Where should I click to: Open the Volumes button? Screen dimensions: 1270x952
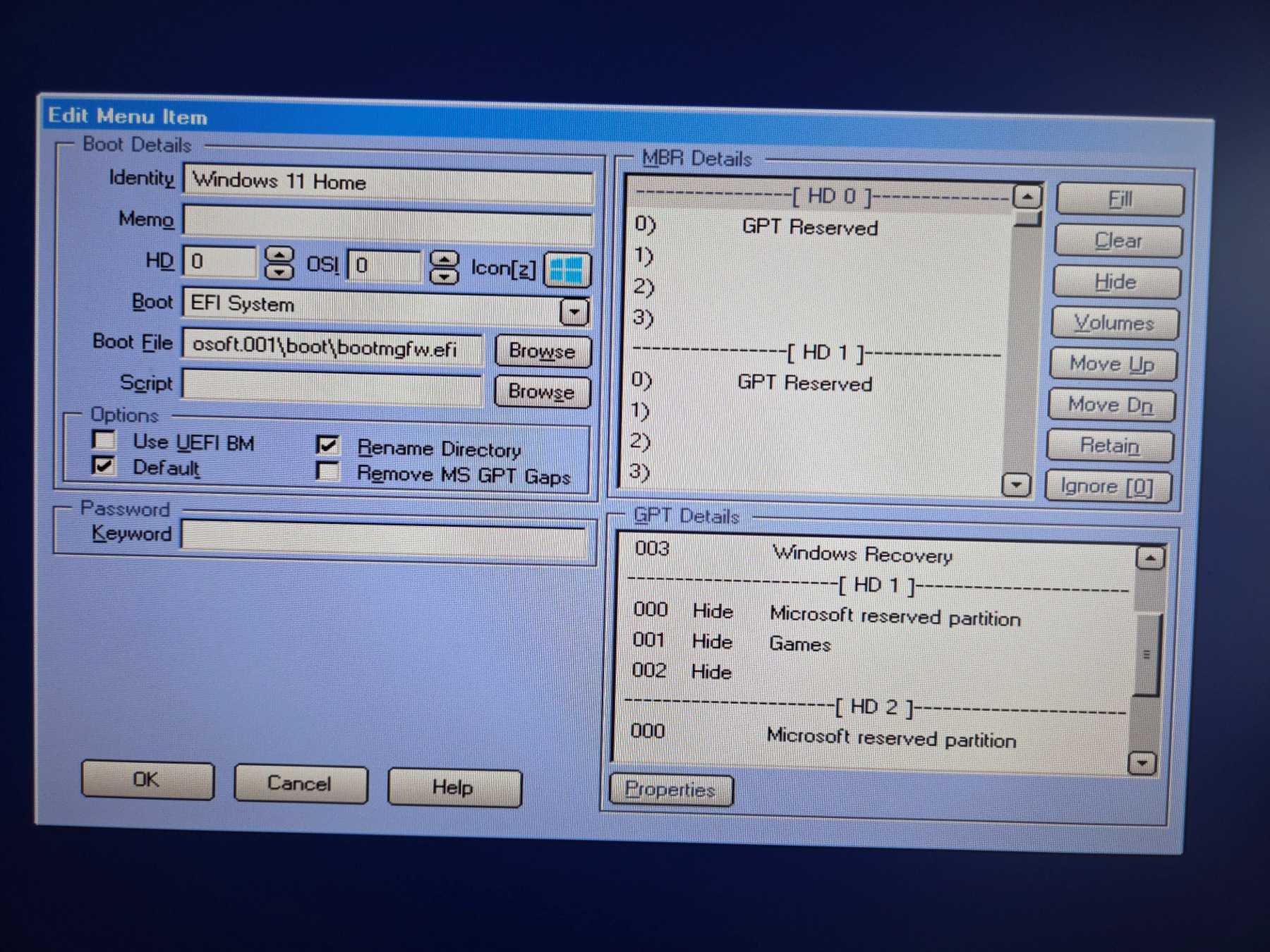1114,323
